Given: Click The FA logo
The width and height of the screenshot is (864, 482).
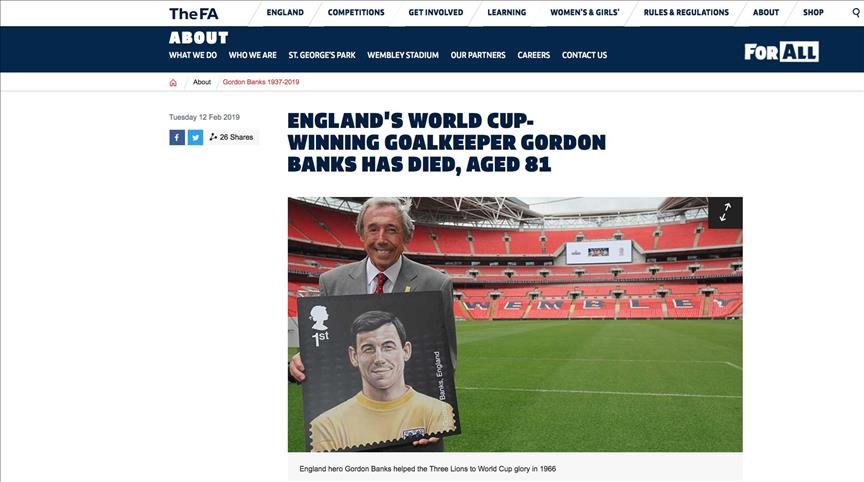Looking at the screenshot, I should pyautogui.click(x=193, y=13).
